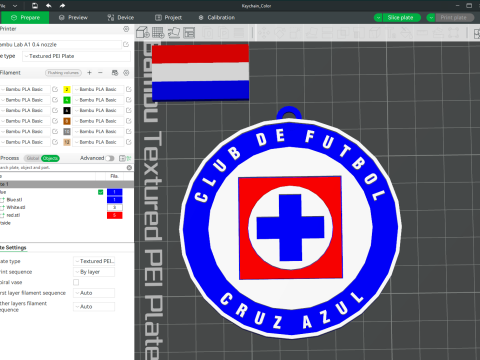This screenshot has height=360, width=480.
Task: Edit preset icon left of yellow swatch 2
Action: 55,89
